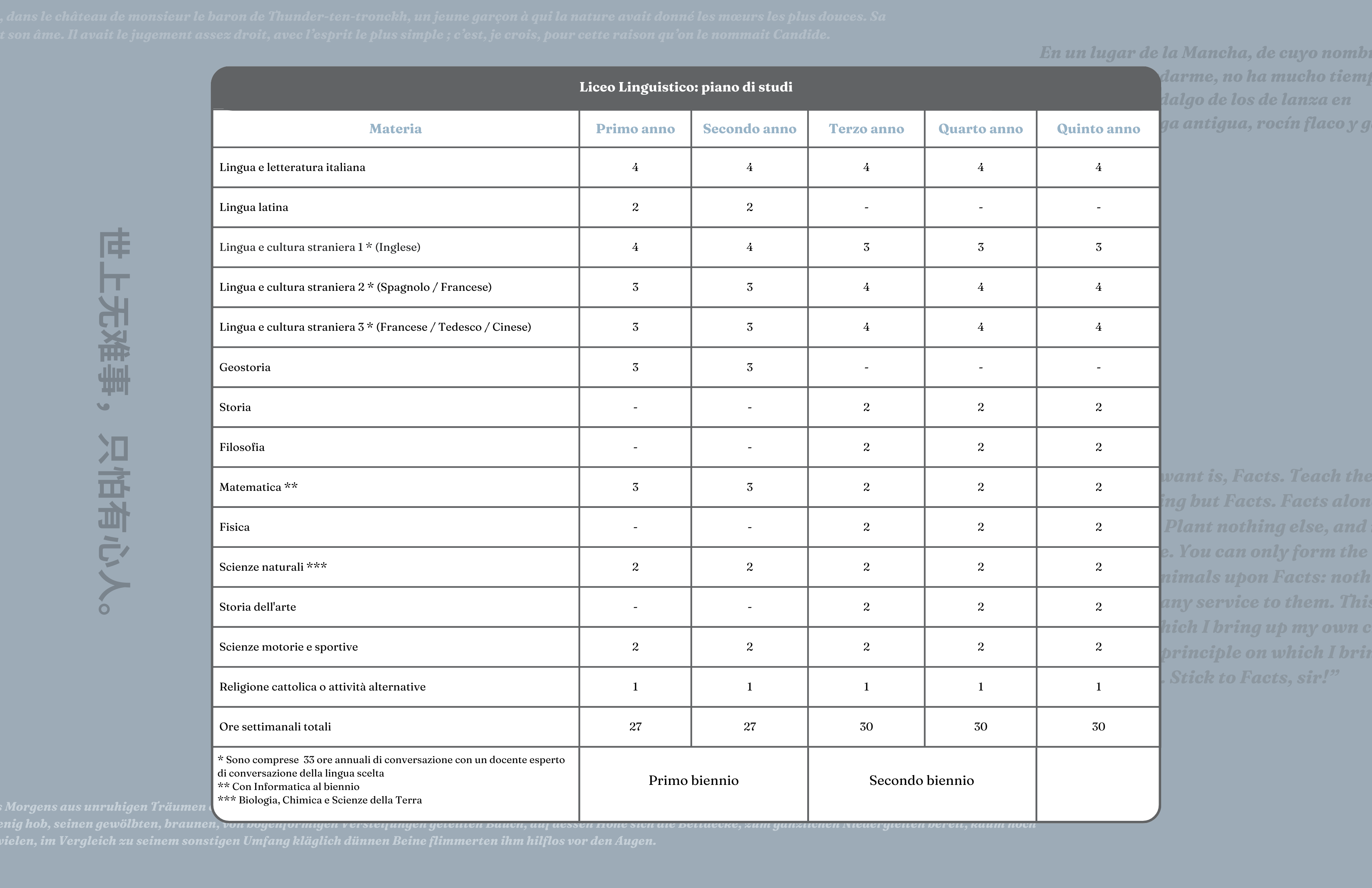Click the Secondo anno column header
This screenshot has height=888, width=1372.
pos(749,129)
